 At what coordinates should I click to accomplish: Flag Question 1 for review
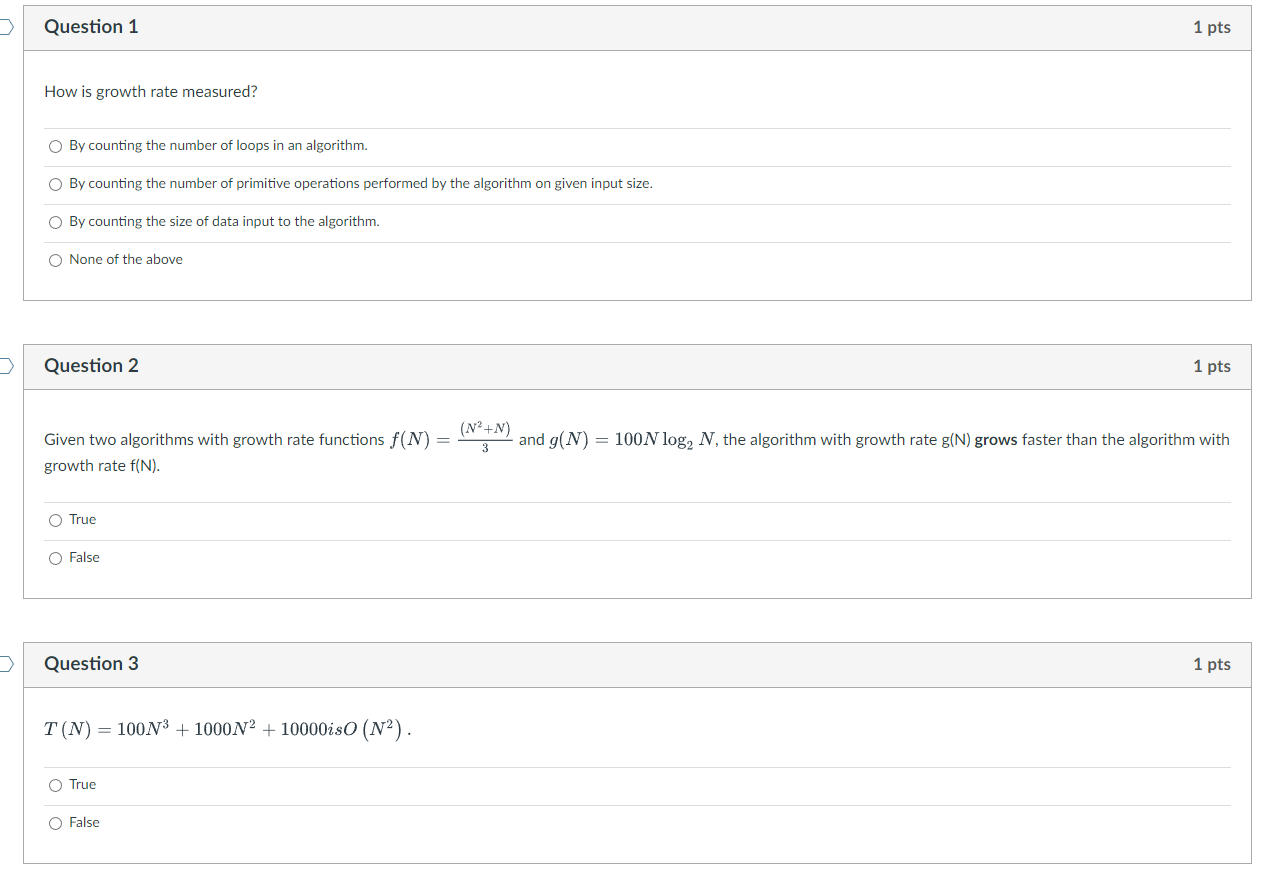click(4, 27)
